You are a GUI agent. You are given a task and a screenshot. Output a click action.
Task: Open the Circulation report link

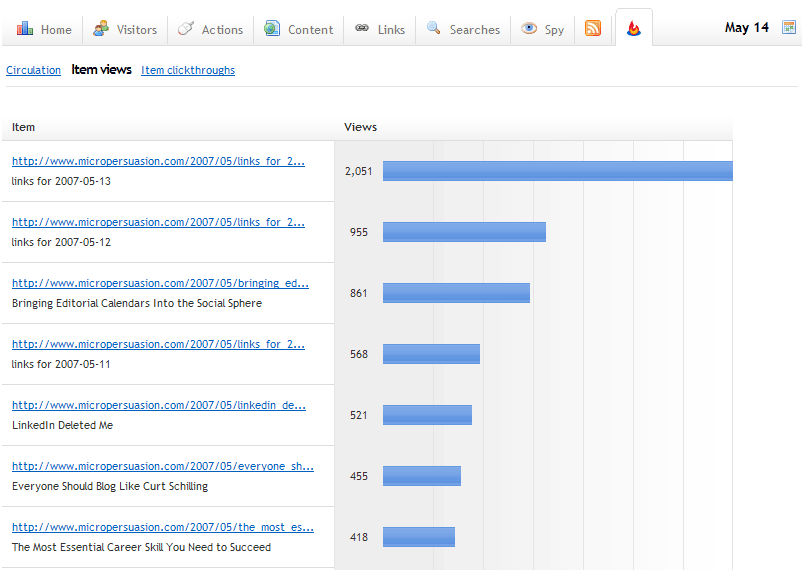(34, 70)
